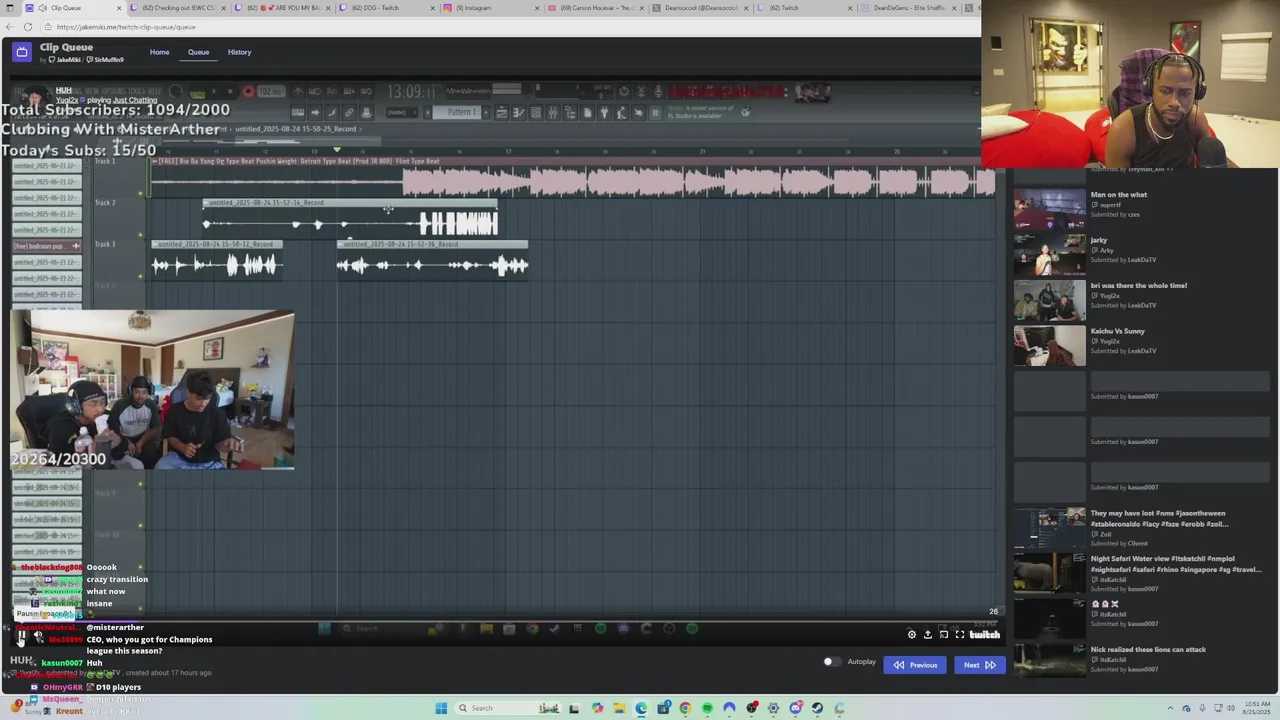Select the 'Kaichu Vs Sunny' clip thumbnail
The image size is (1280, 720).
pyautogui.click(x=1049, y=345)
